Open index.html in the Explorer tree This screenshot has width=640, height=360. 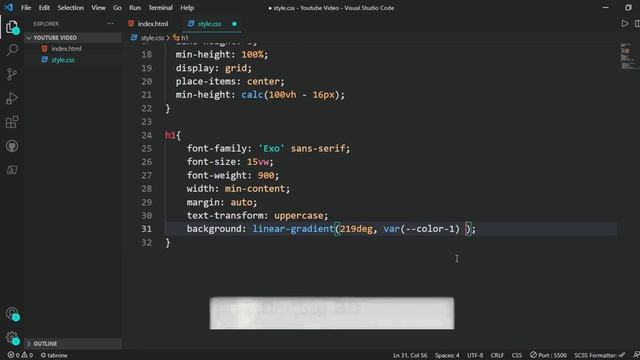[x=66, y=49]
